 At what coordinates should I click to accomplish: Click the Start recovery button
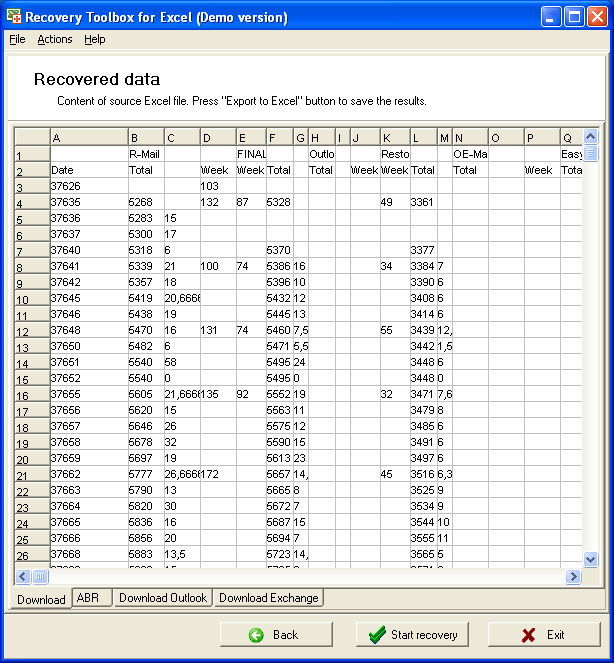click(x=412, y=635)
